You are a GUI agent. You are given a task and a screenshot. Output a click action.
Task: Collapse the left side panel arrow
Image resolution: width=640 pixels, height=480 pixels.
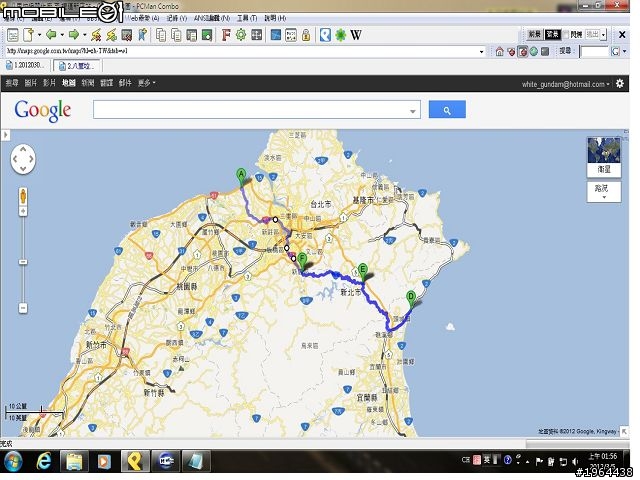(x=5, y=136)
